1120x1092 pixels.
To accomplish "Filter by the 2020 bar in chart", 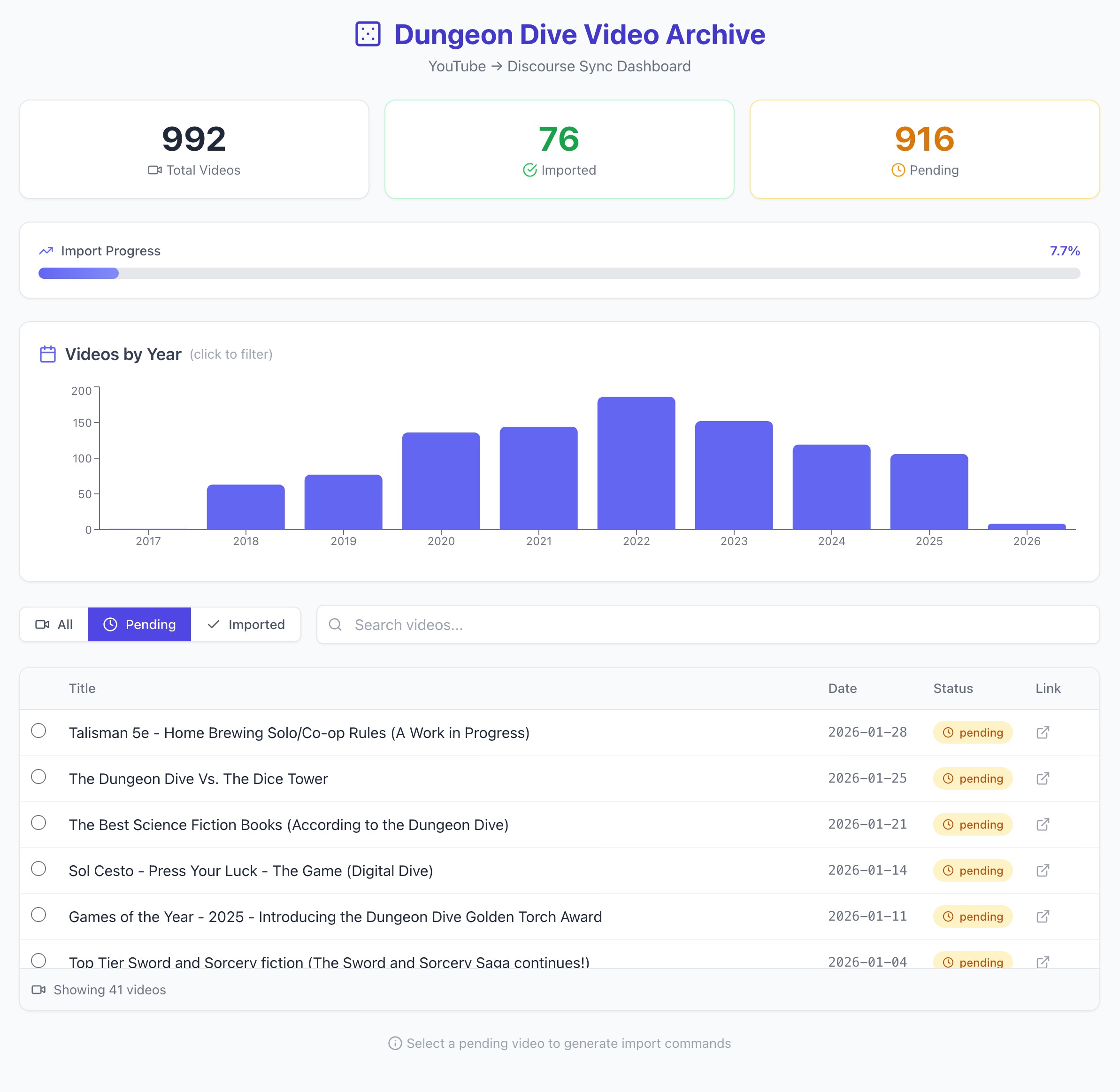I will (440, 481).
